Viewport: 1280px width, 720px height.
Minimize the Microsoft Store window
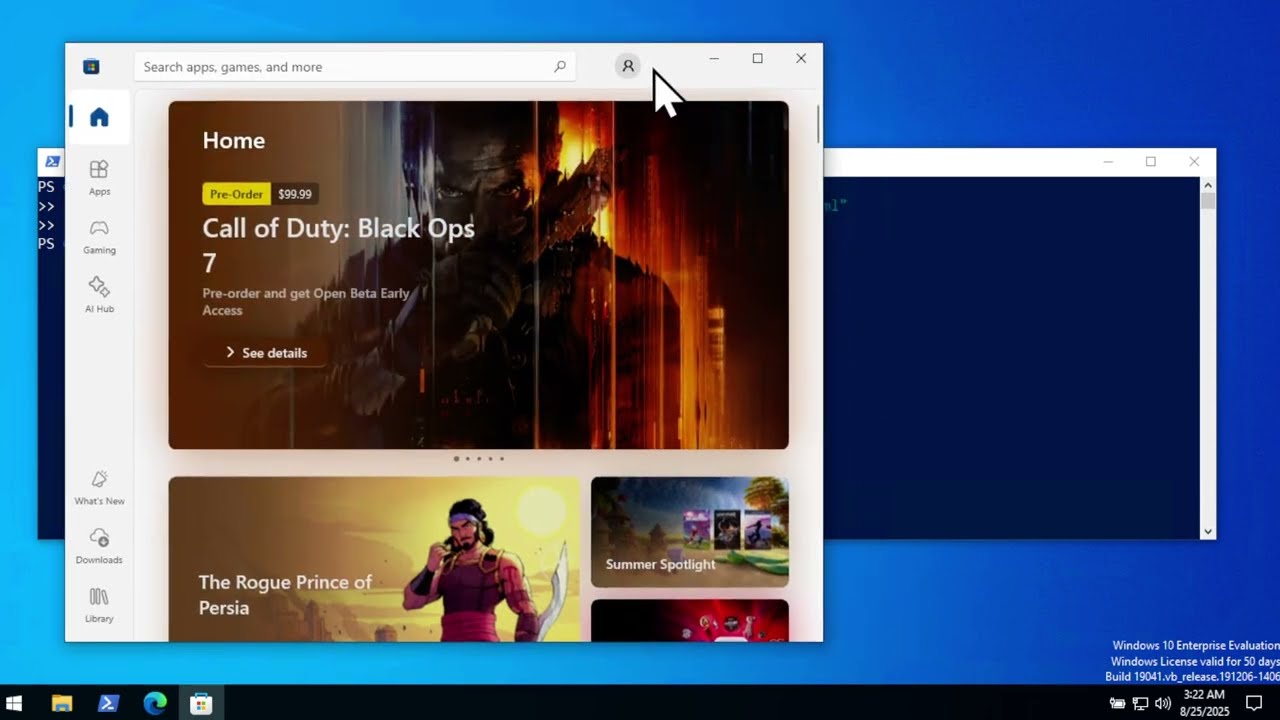(714, 58)
